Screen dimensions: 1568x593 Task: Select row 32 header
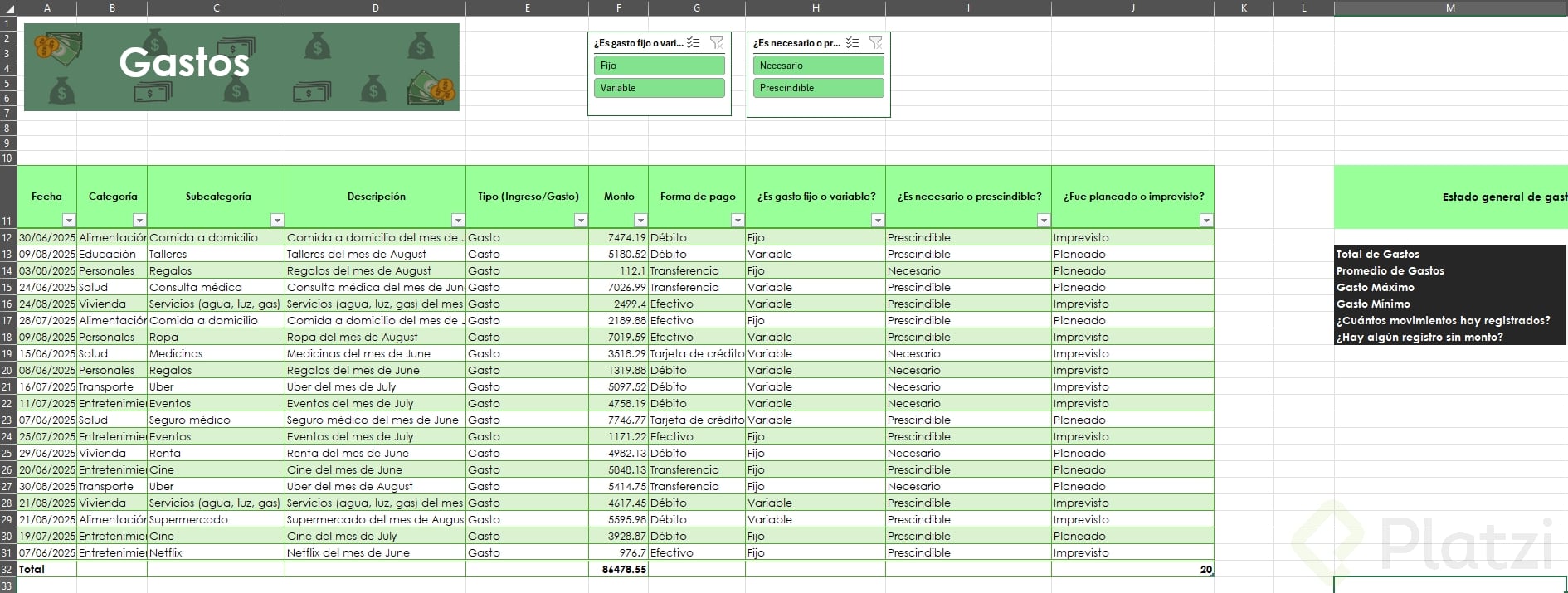8,569
